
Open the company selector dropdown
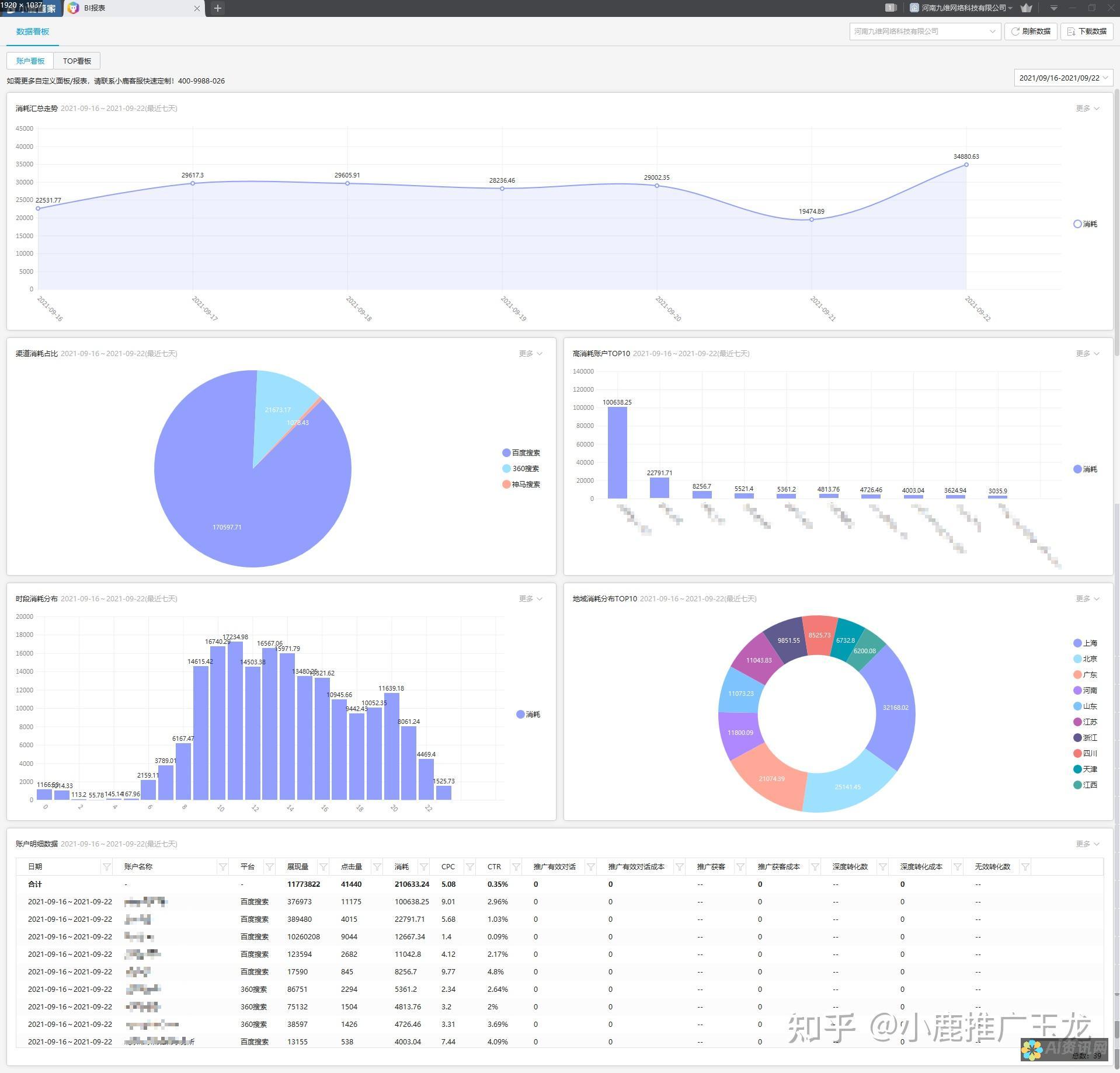point(925,32)
